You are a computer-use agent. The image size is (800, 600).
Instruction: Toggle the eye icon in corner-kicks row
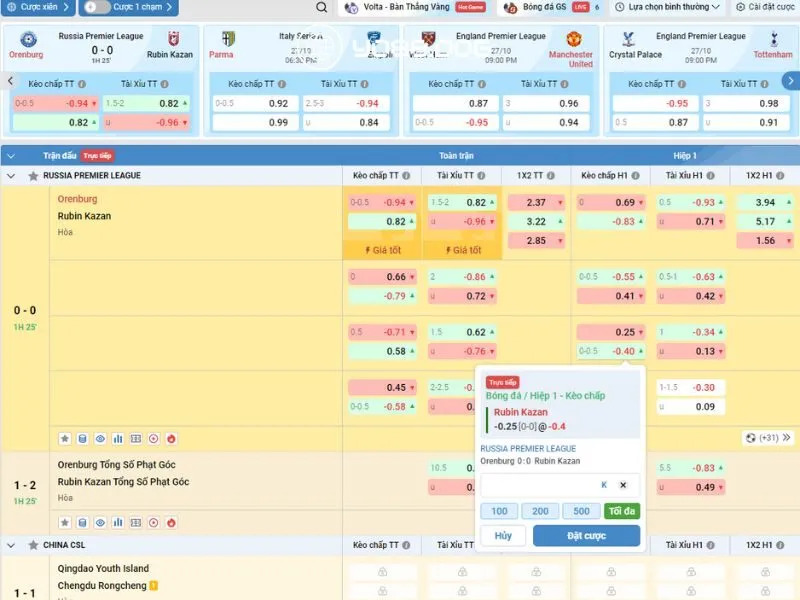coord(100,522)
